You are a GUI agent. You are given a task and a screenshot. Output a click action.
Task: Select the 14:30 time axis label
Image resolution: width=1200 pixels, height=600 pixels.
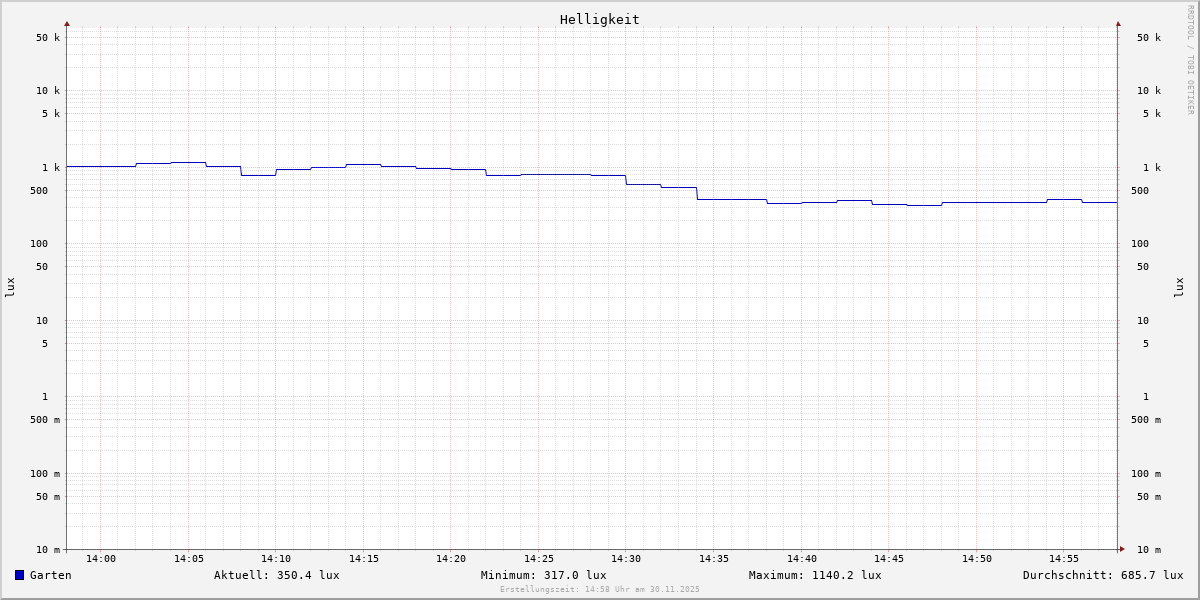[626, 559]
